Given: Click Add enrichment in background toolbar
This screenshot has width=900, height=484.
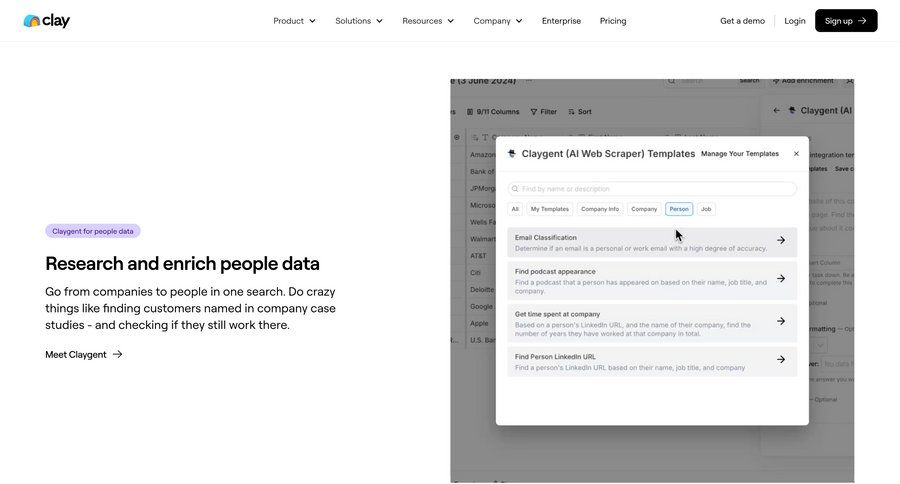Looking at the screenshot, I should (803, 81).
